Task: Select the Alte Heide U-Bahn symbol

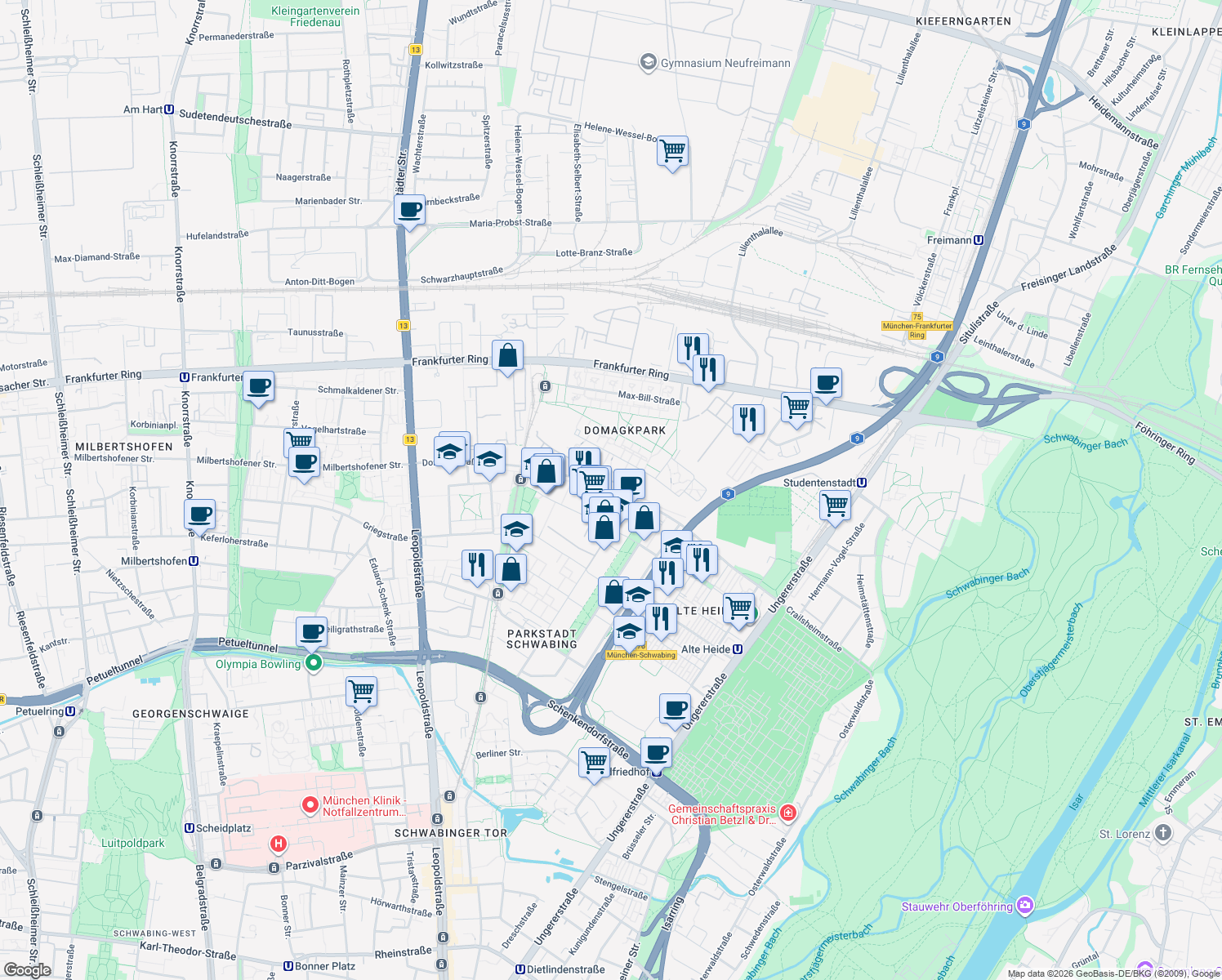Action: pos(736,648)
